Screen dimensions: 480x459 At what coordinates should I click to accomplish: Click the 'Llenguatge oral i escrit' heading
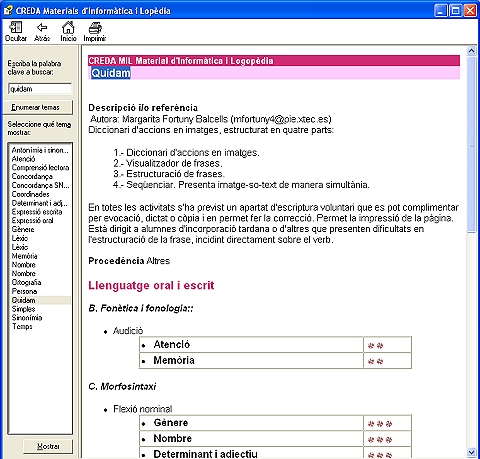click(x=151, y=286)
